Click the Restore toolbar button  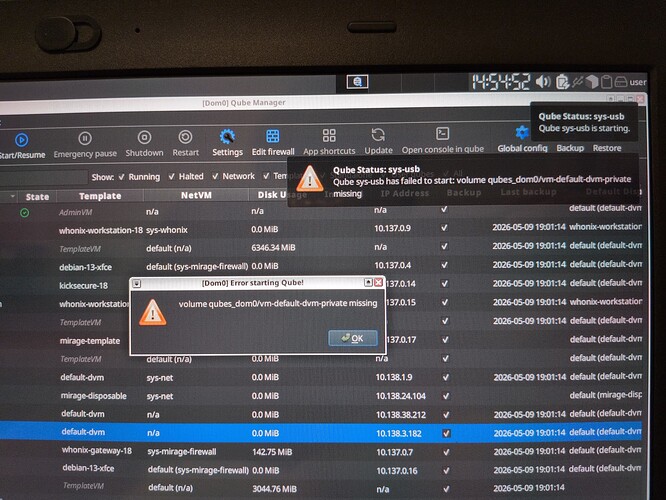607,148
